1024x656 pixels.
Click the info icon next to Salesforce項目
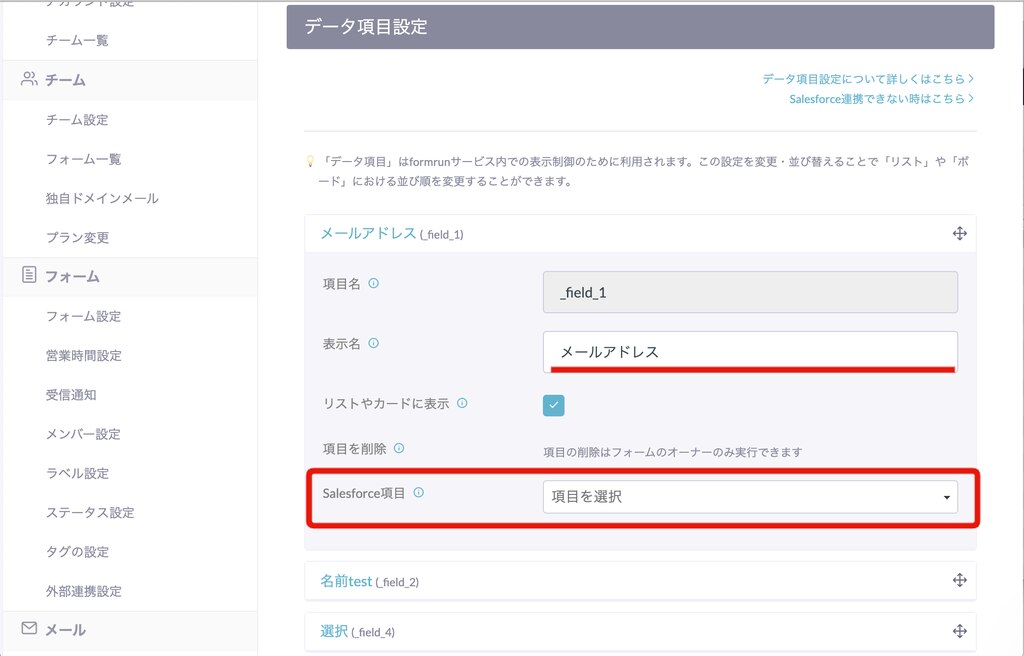tap(419, 492)
